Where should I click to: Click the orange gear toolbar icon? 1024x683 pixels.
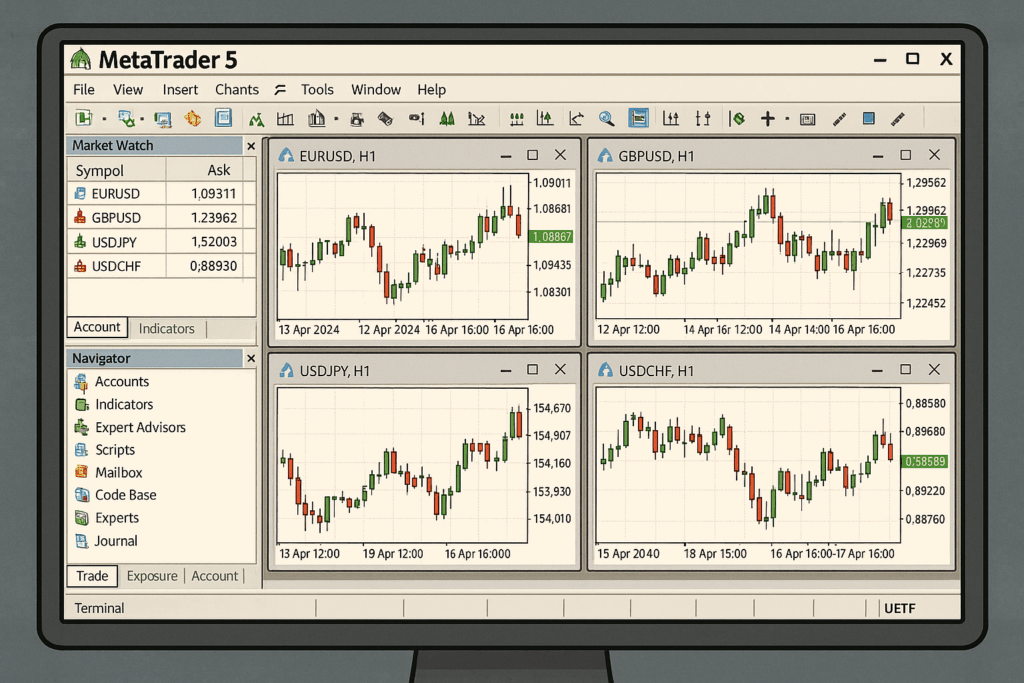point(192,118)
